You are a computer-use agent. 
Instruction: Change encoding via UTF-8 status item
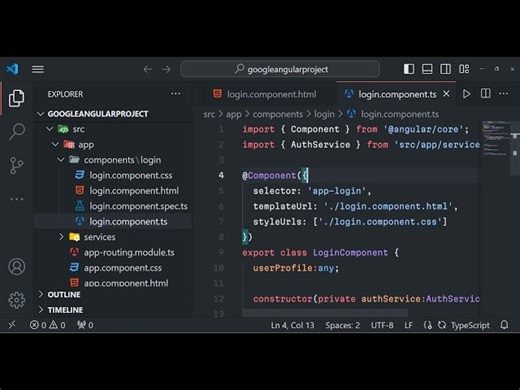click(x=382, y=325)
